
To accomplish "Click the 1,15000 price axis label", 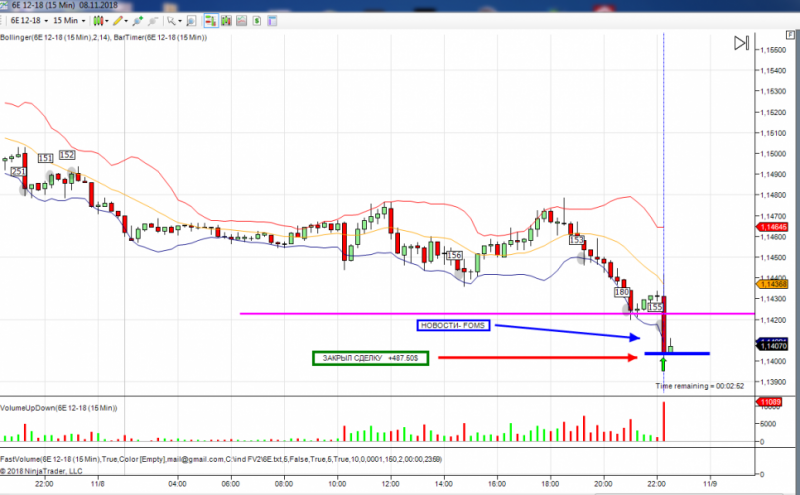I will click(773, 154).
